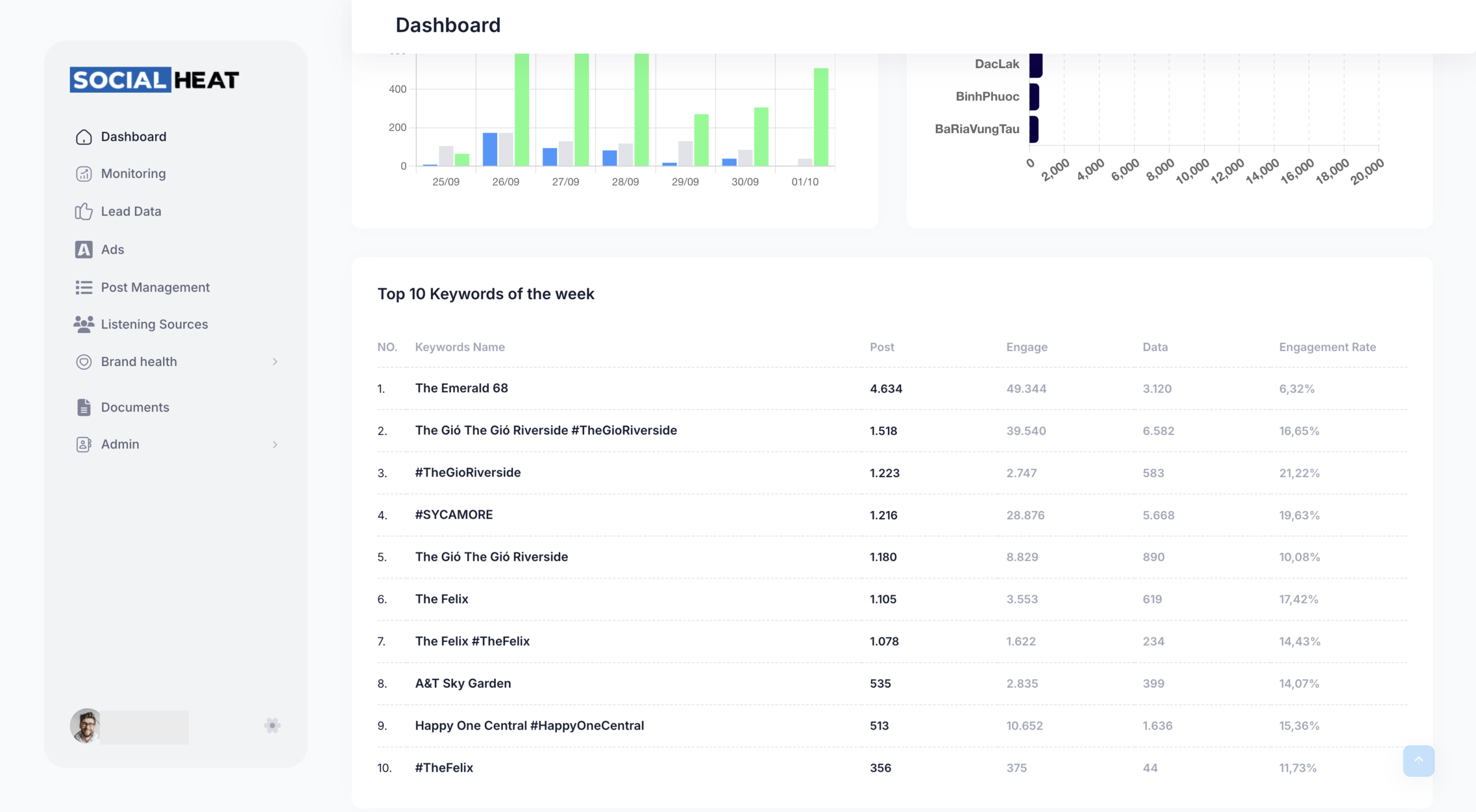Viewport: 1476px width, 812px height.
Task: Go to Post Management page
Action: 155,287
